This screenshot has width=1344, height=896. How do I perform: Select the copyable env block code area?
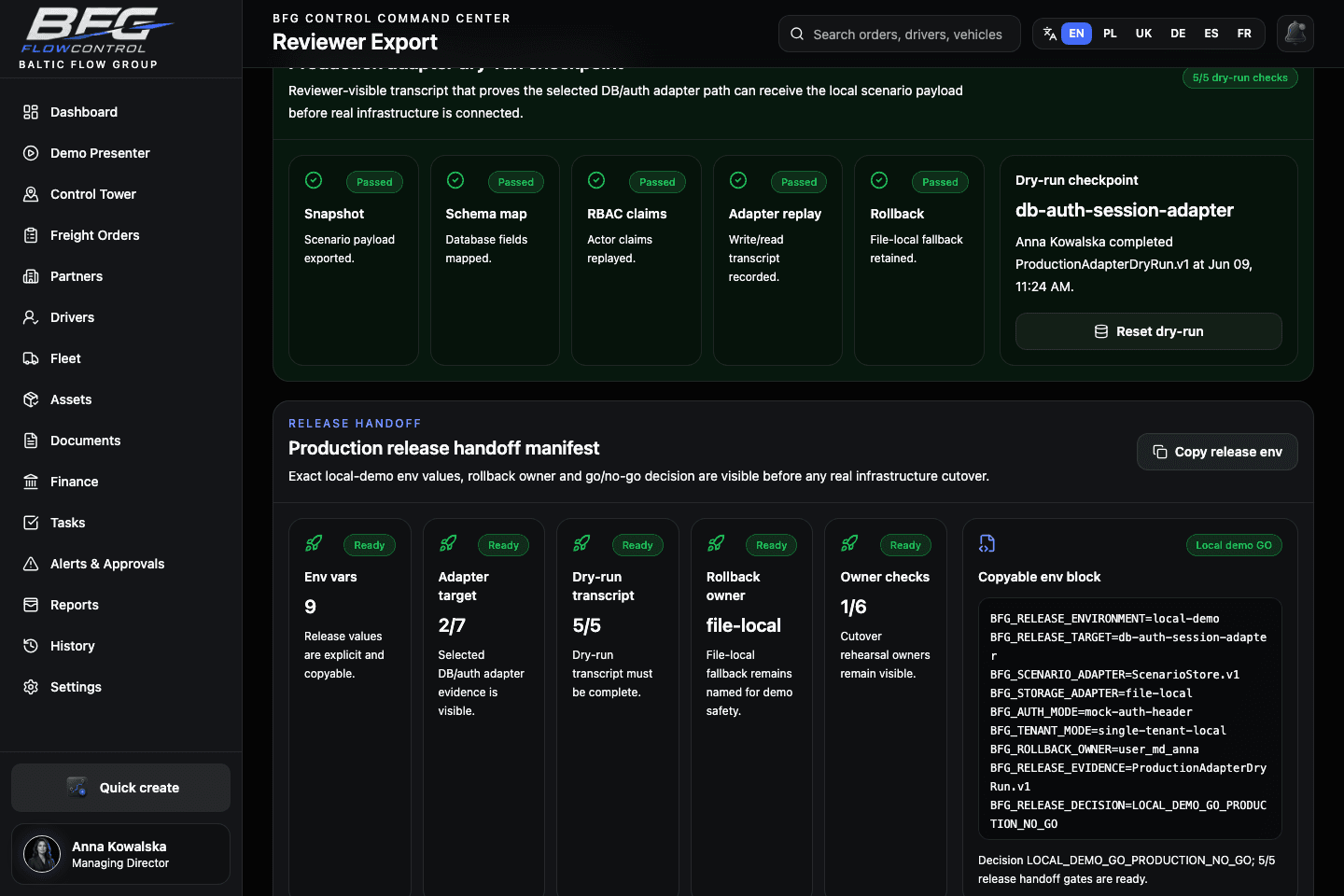click(1130, 719)
